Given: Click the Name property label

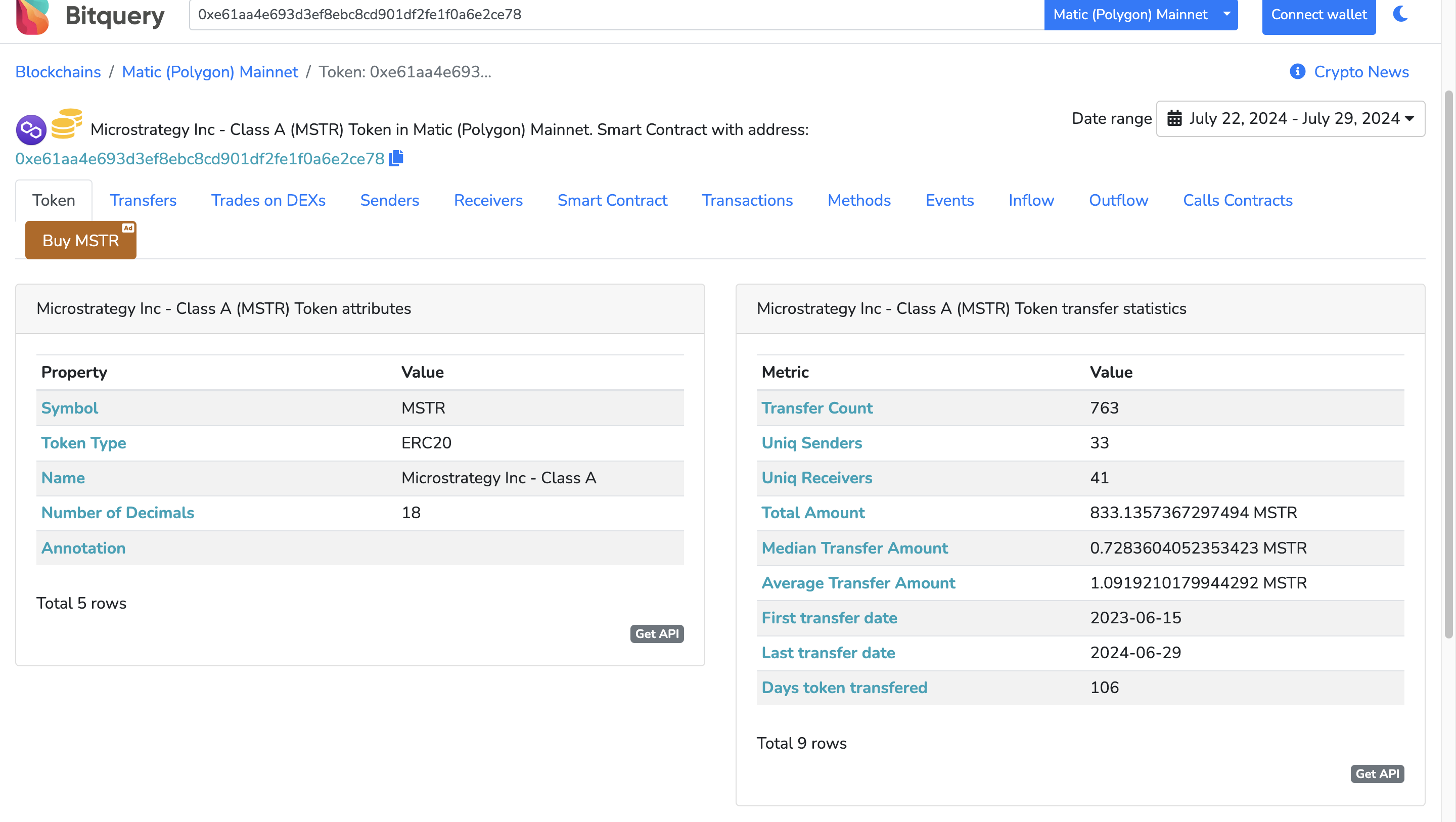Looking at the screenshot, I should point(63,478).
